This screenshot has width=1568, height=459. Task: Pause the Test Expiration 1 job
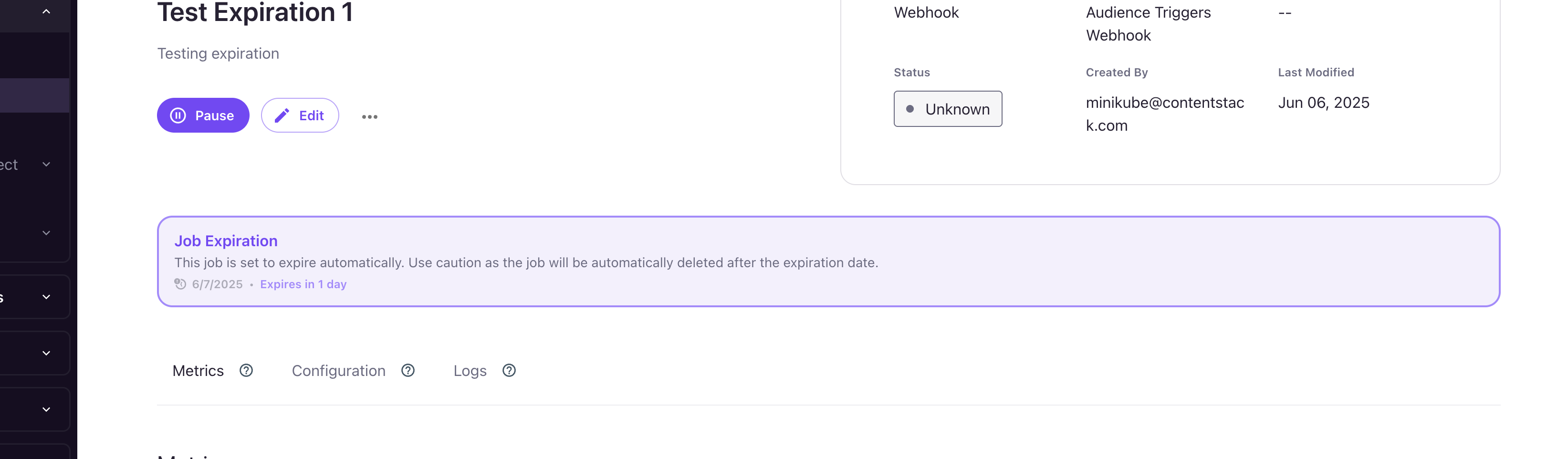(203, 115)
